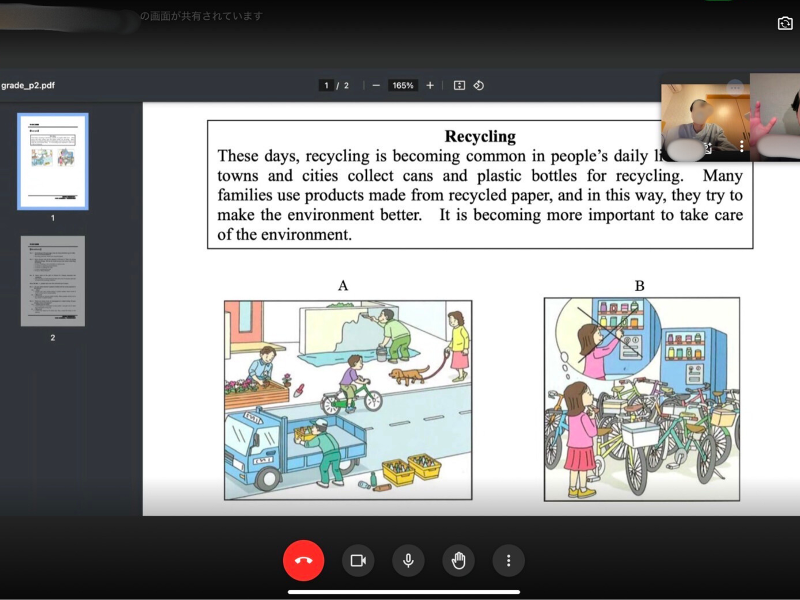Image resolution: width=800 pixels, height=600 pixels.
Task: Select the page 1 thumbnail
Action: pyautogui.click(x=53, y=160)
